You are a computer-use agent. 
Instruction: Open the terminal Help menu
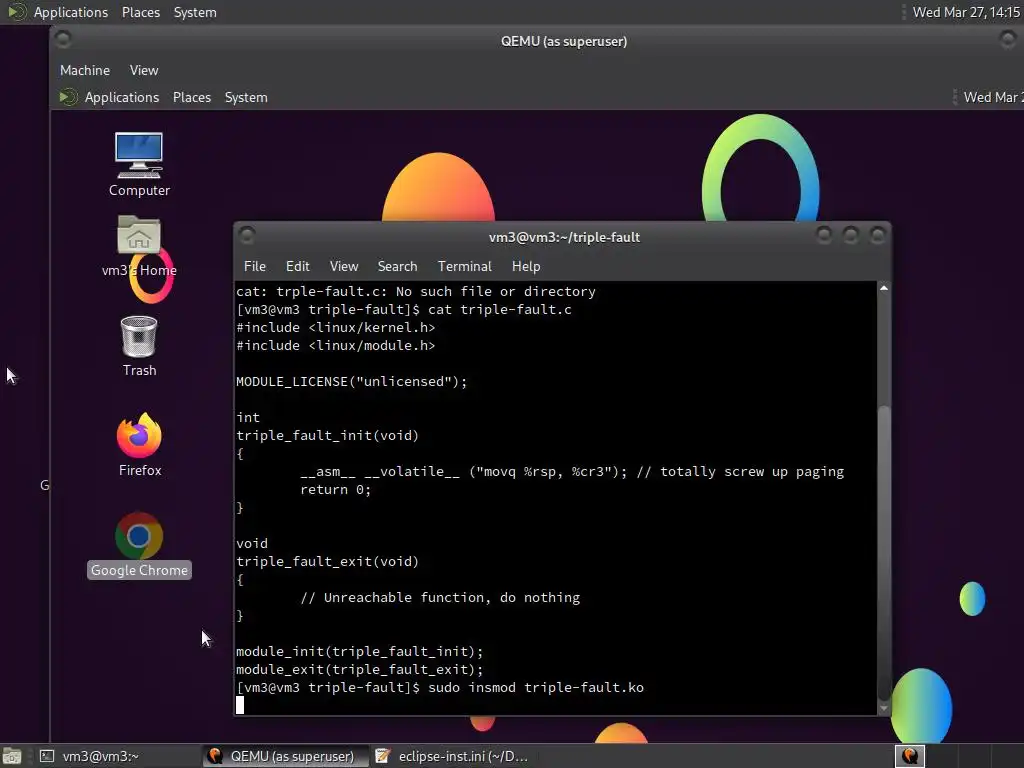(x=526, y=266)
